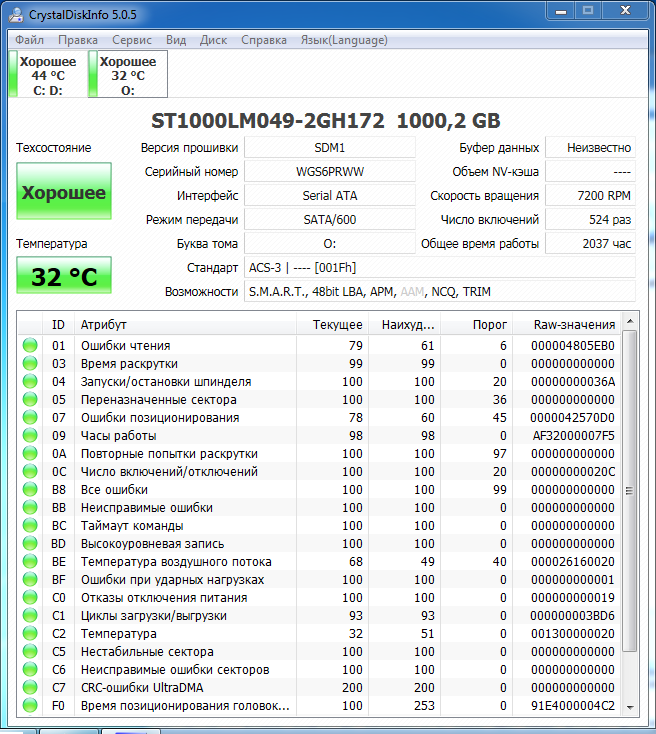
Task: Open the Сервис menu
Action: [132, 40]
